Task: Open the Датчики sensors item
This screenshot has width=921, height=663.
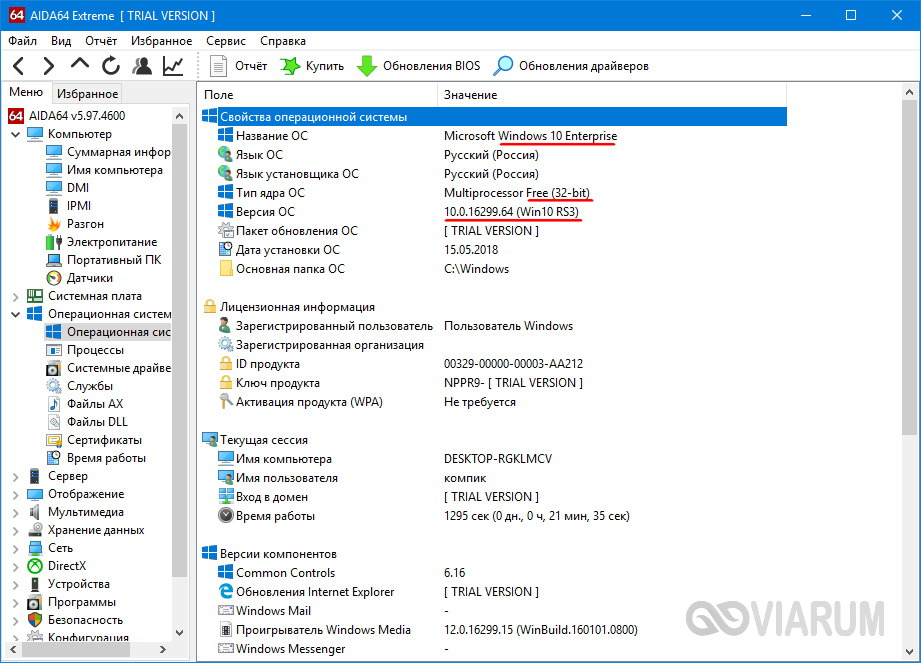Action: click(x=79, y=278)
